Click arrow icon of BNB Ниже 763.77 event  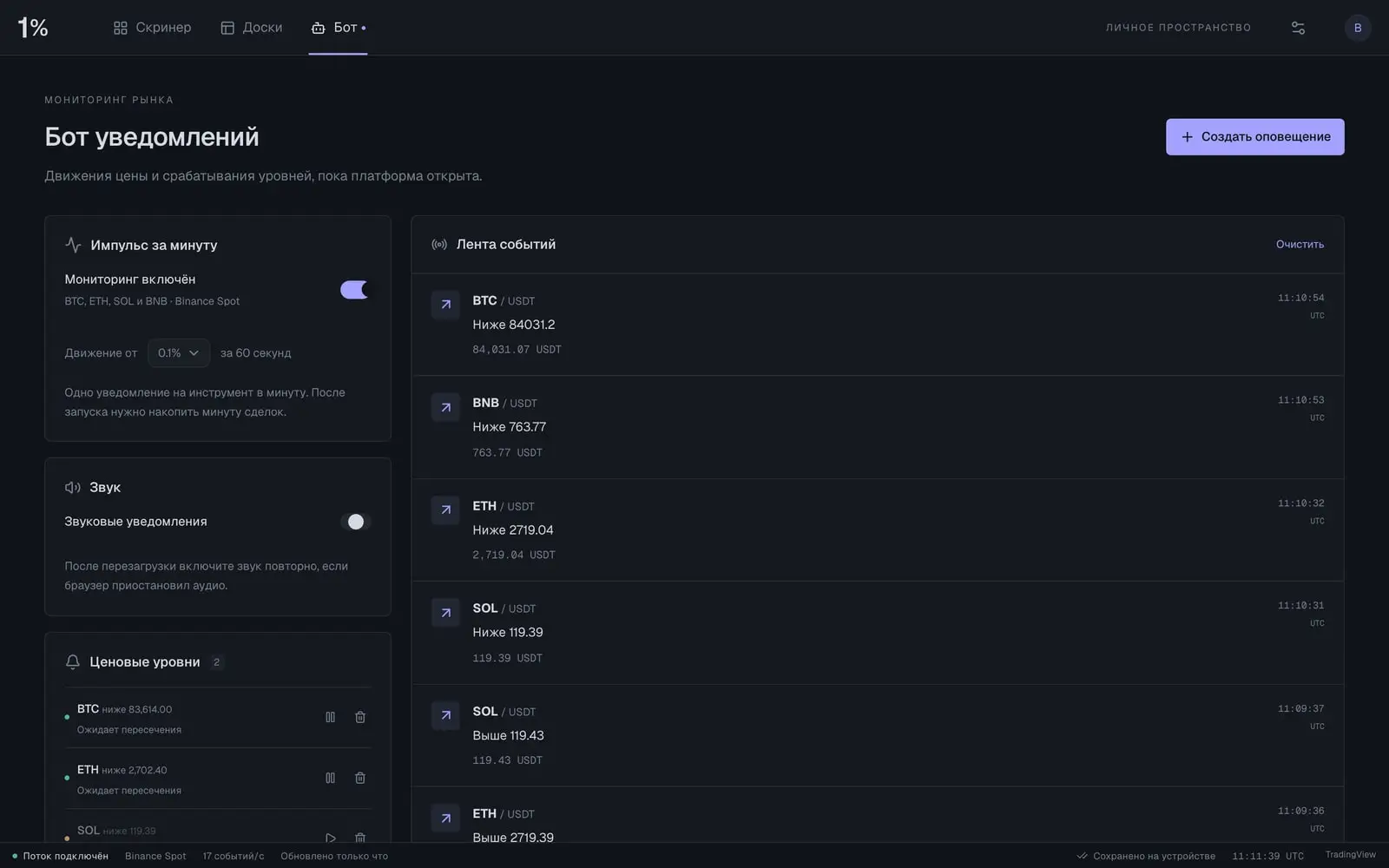pos(445,407)
